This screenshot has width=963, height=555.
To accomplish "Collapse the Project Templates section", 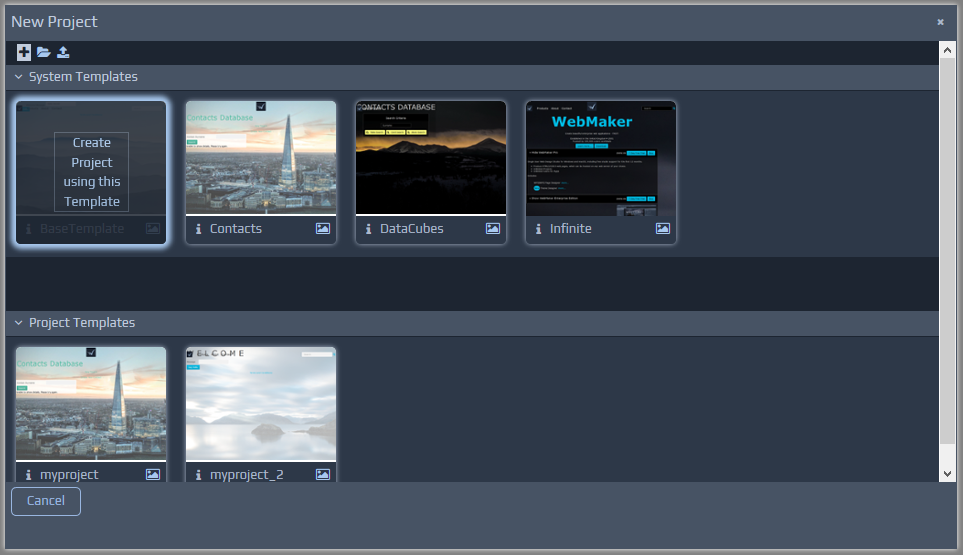I will coord(18,323).
